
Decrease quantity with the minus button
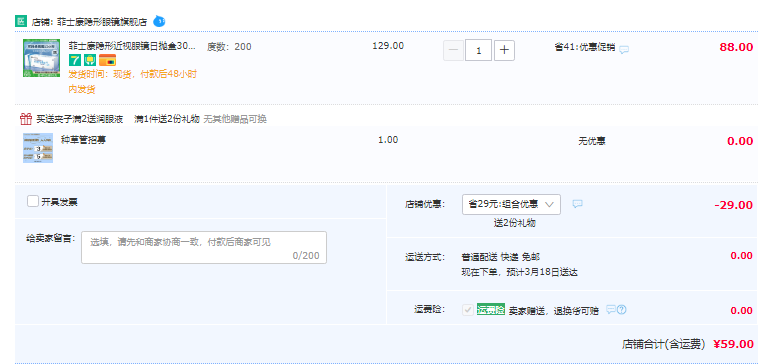(x=453, y=50)
